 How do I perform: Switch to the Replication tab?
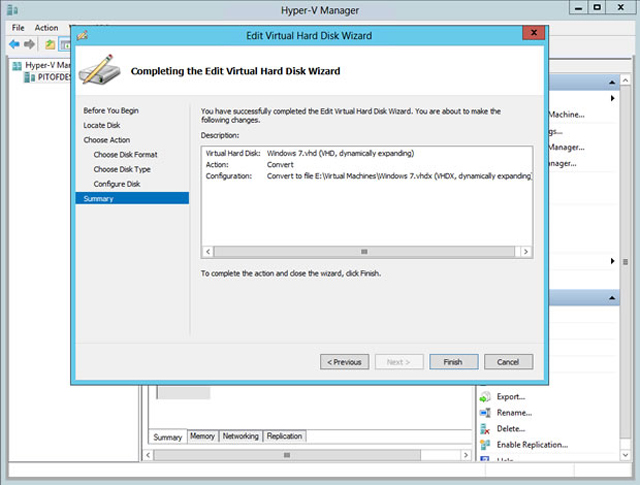coord(284,436)
